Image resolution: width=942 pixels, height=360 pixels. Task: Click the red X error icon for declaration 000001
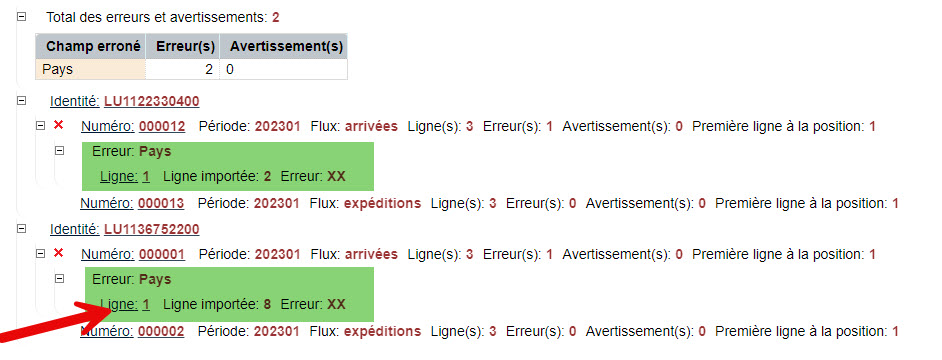[x=58, y=253]
